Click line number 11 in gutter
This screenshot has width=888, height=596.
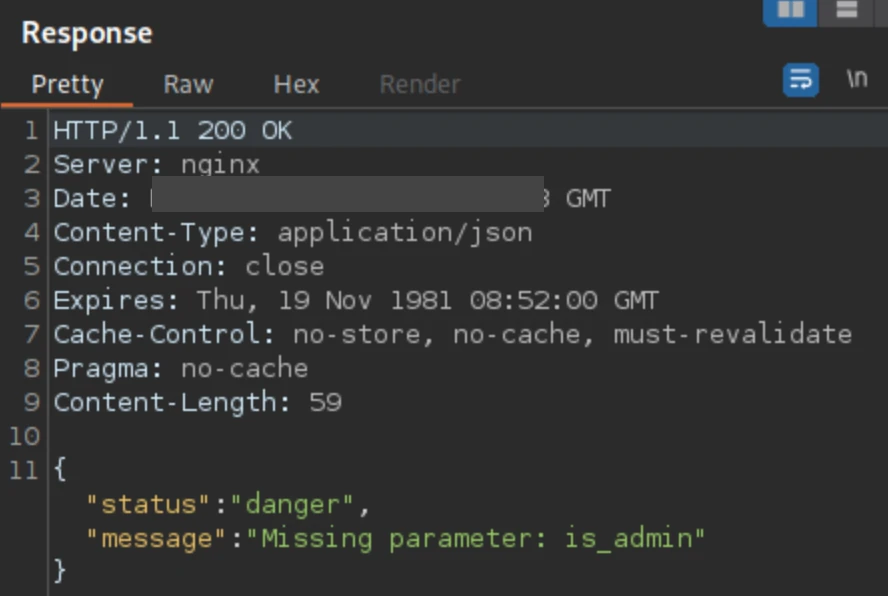[24, 470]
